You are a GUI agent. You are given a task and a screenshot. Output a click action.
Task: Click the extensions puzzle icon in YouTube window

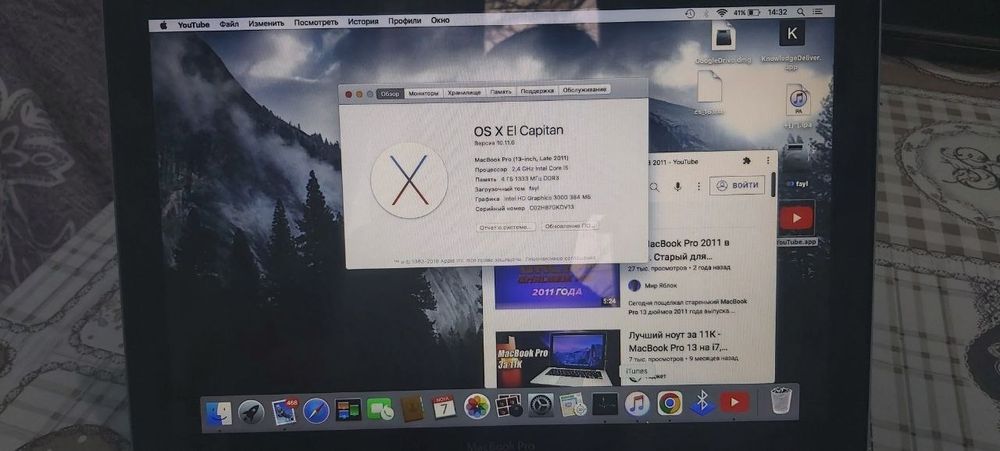tap(746, 161)
